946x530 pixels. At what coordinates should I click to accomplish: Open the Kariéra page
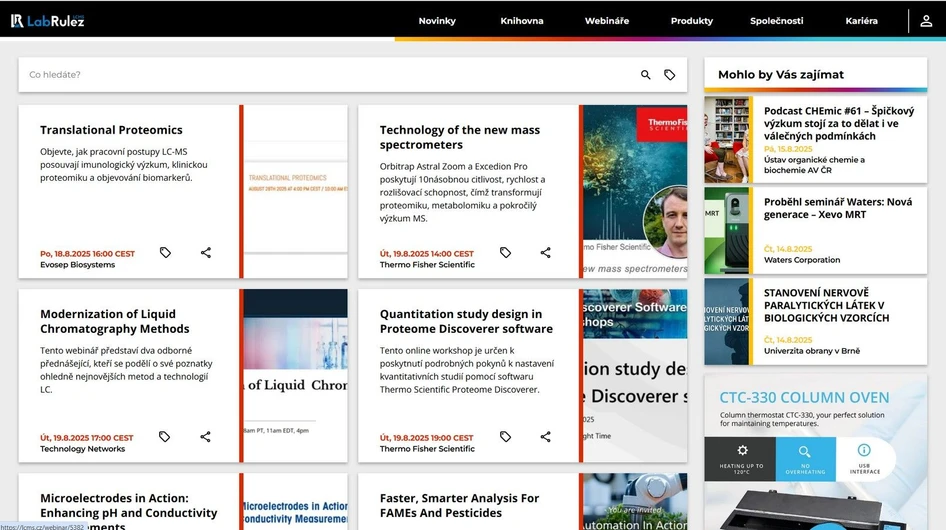[861, 21]
